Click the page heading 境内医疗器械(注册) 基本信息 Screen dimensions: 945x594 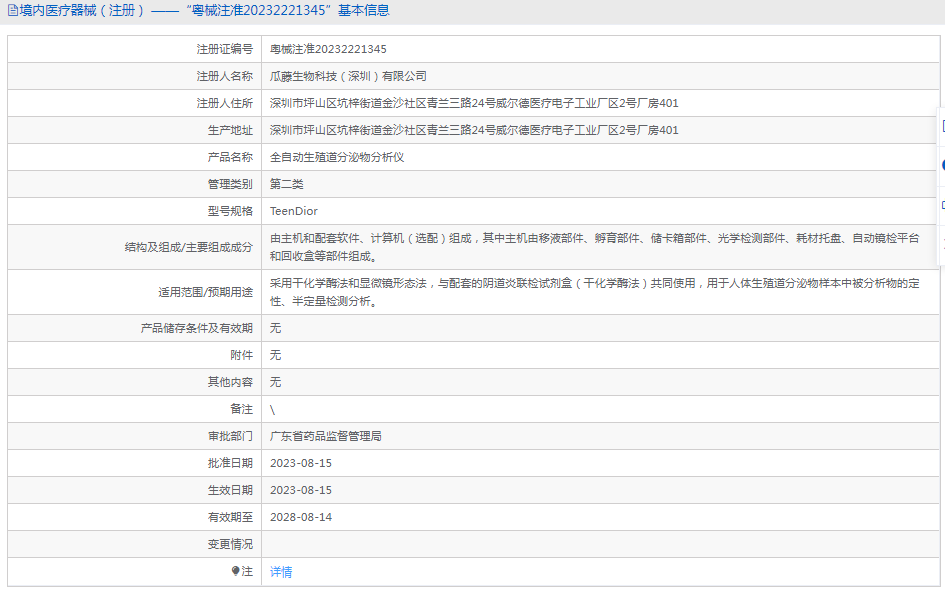(x=204, y=10)
